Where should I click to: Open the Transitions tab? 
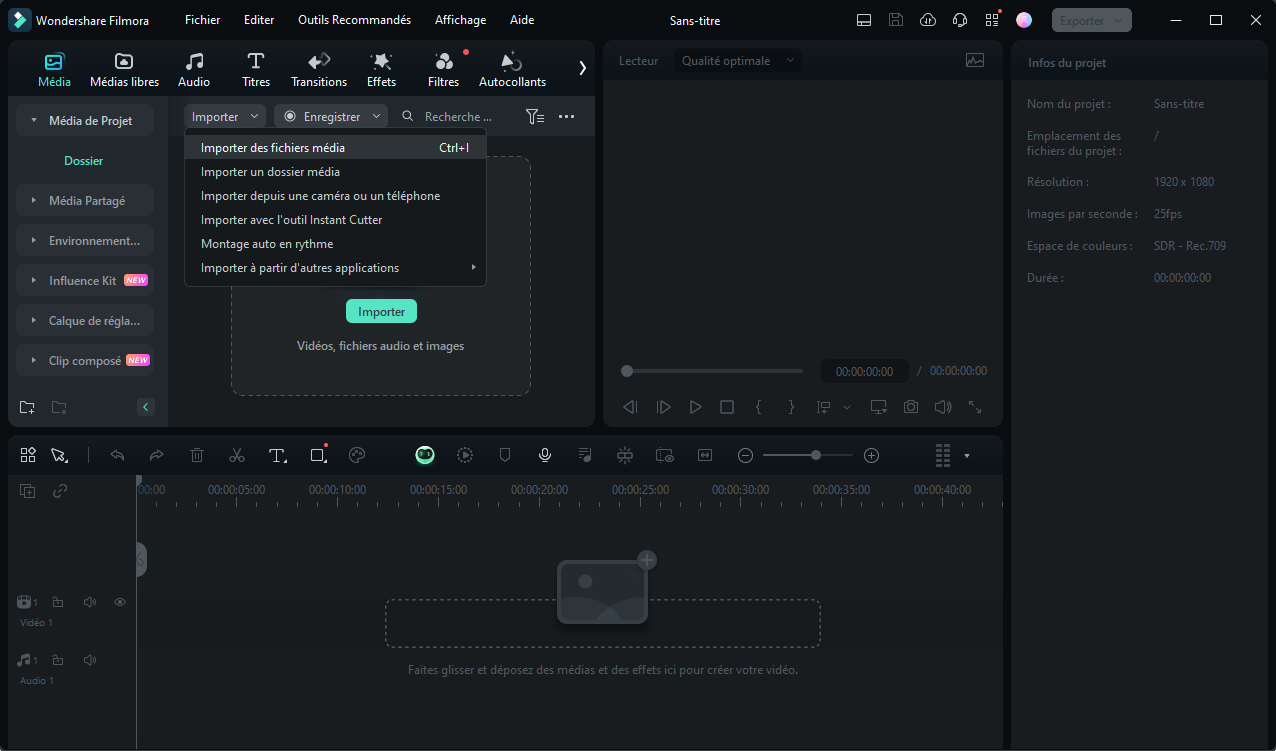[319, 70]
